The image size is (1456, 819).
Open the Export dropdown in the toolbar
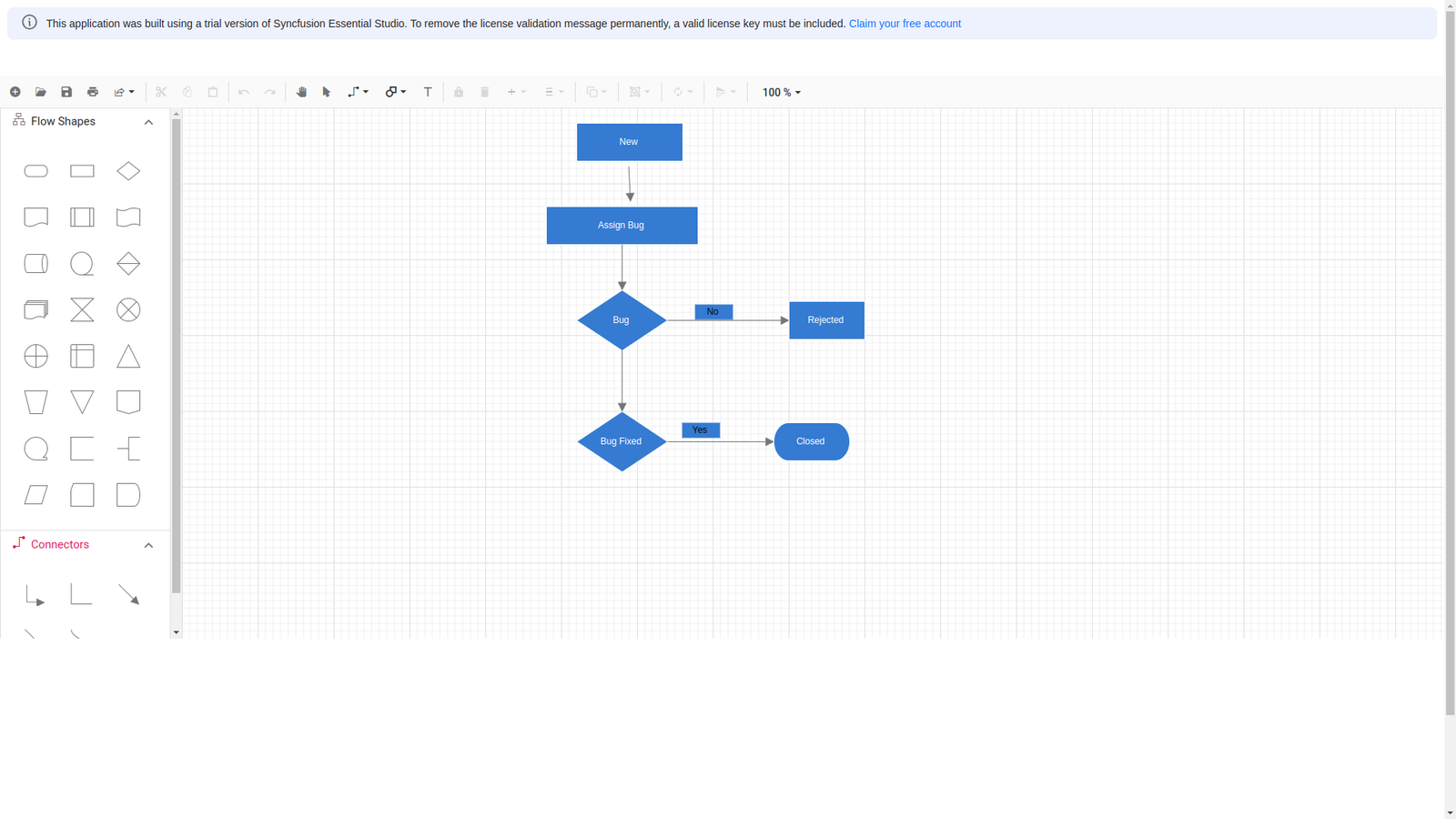coord(124,92)
